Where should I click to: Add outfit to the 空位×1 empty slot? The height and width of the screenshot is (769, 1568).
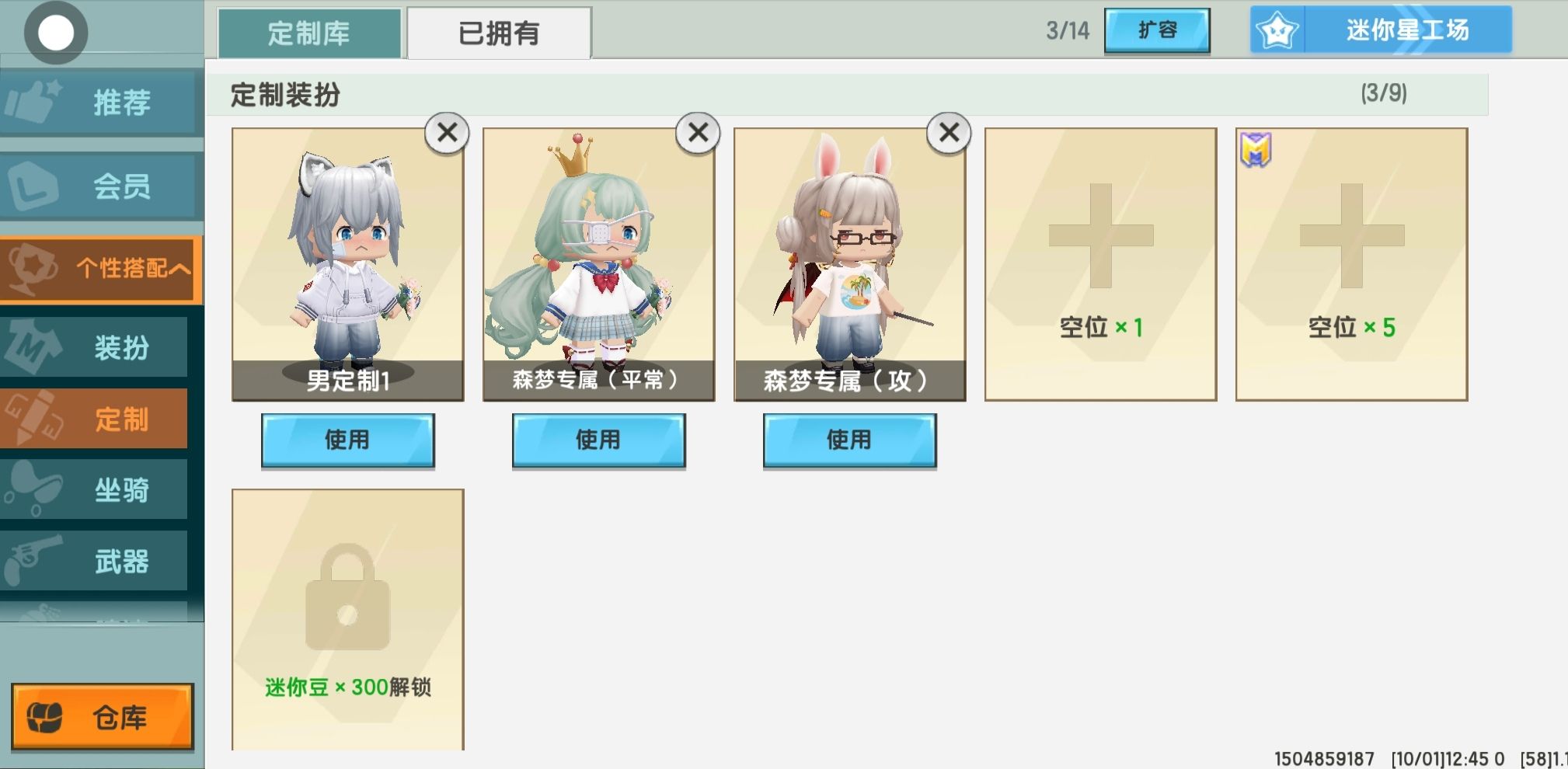pos(1100,264)
